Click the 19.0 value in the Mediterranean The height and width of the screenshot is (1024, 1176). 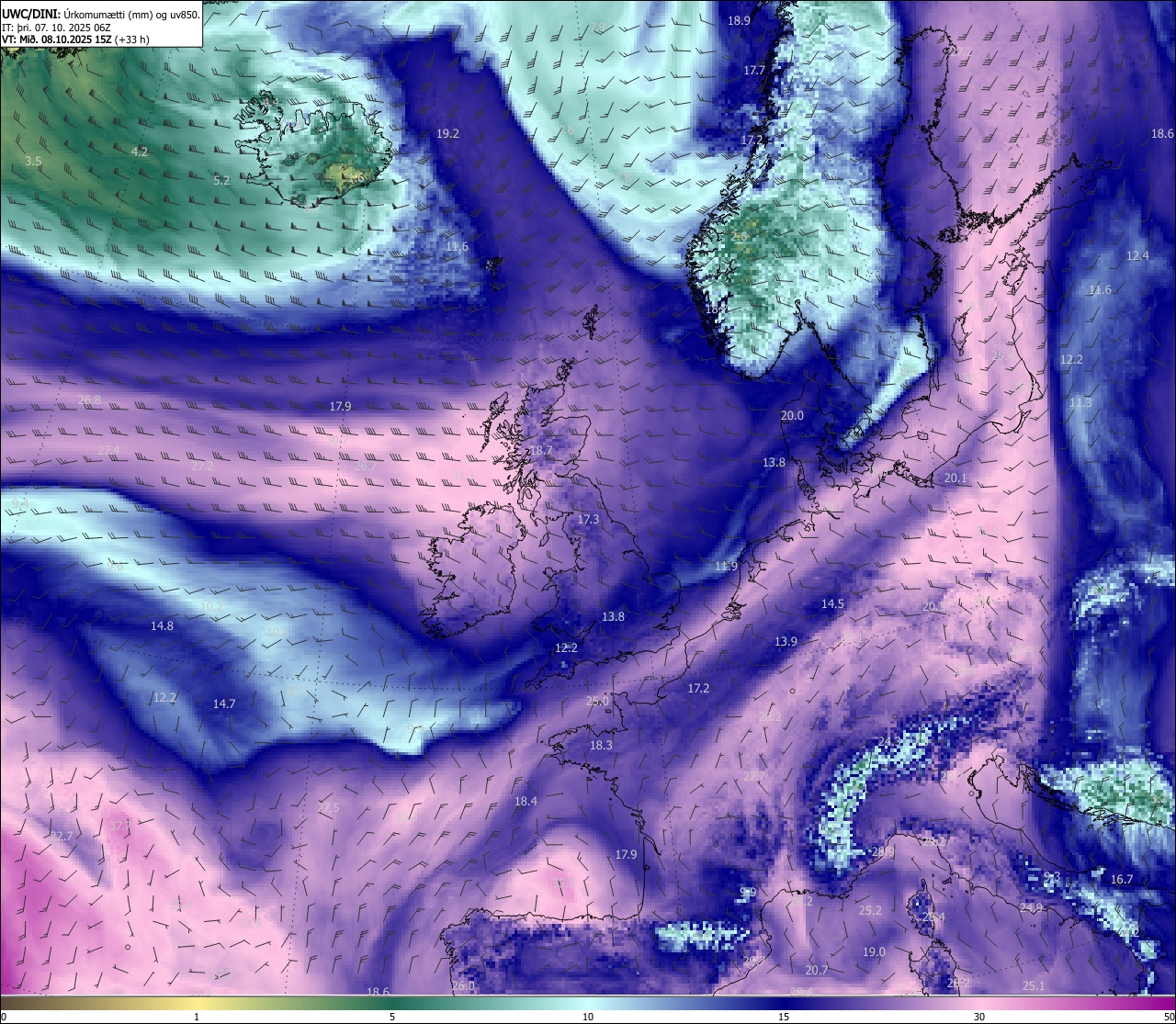(x=874, y=951)
